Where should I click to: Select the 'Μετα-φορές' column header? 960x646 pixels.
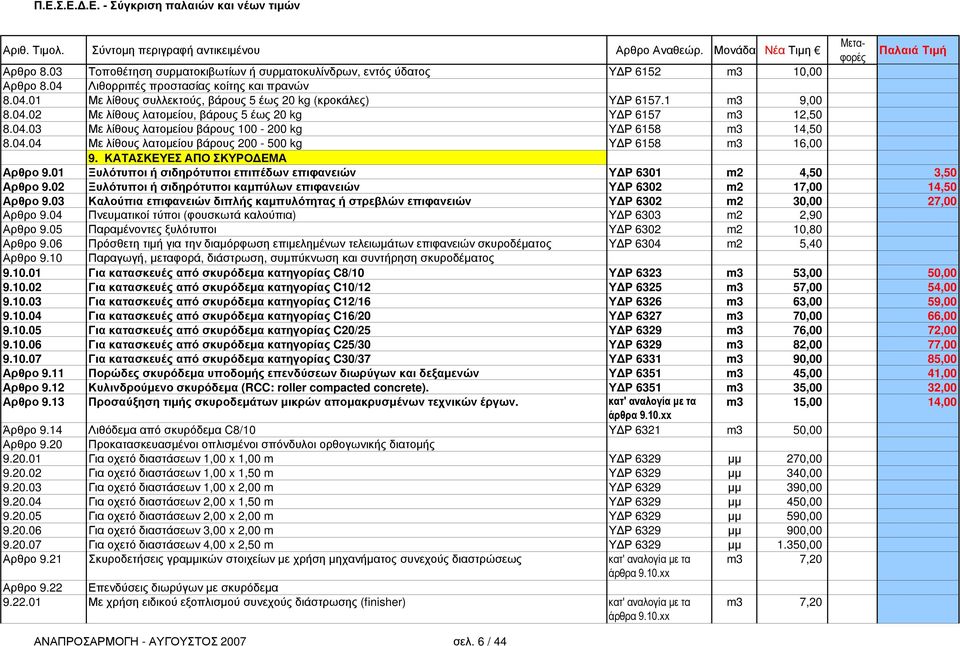852,50
